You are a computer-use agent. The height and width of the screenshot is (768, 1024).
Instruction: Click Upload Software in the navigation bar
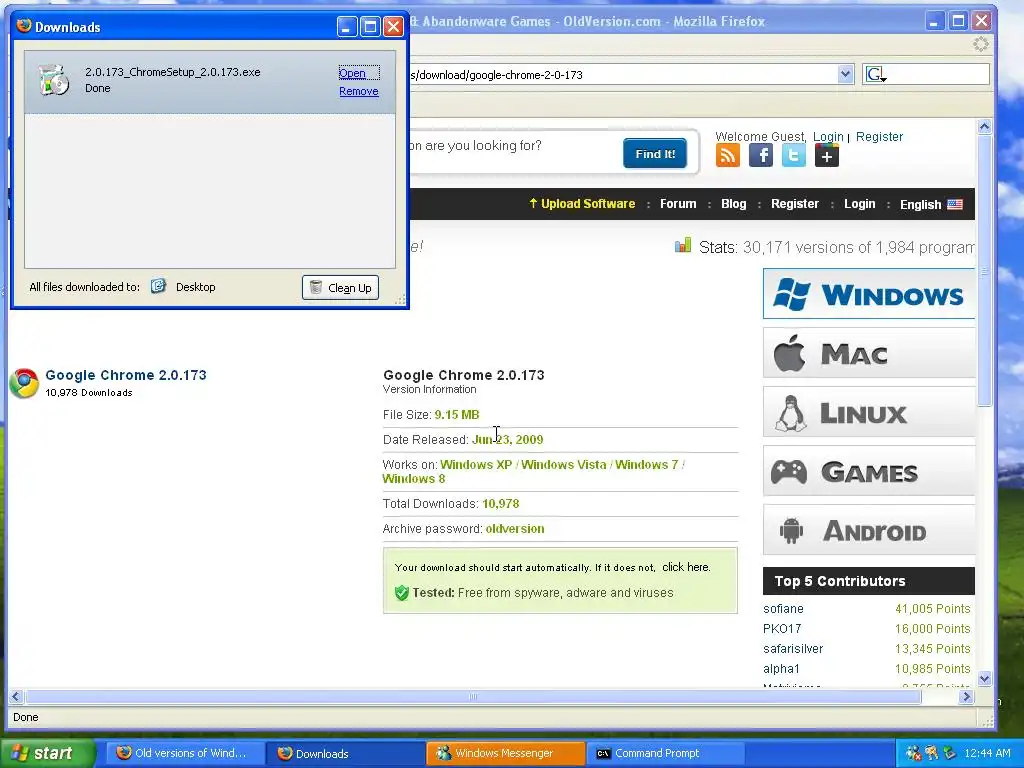pos(582,204)
